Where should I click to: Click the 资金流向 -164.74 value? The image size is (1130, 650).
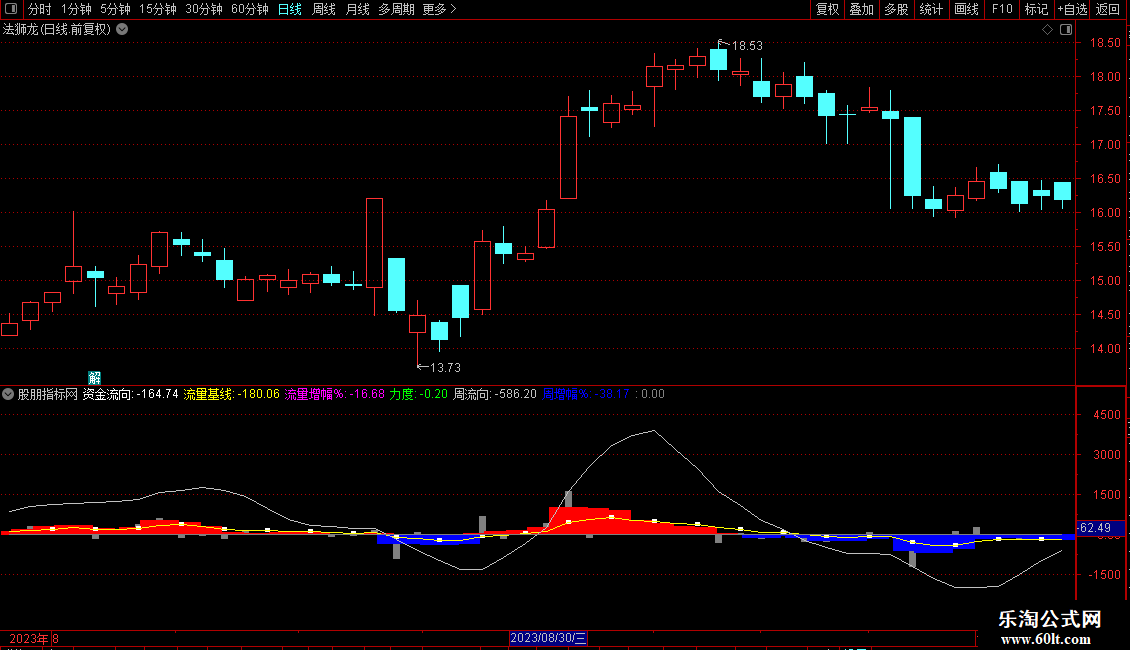(130, 394)
